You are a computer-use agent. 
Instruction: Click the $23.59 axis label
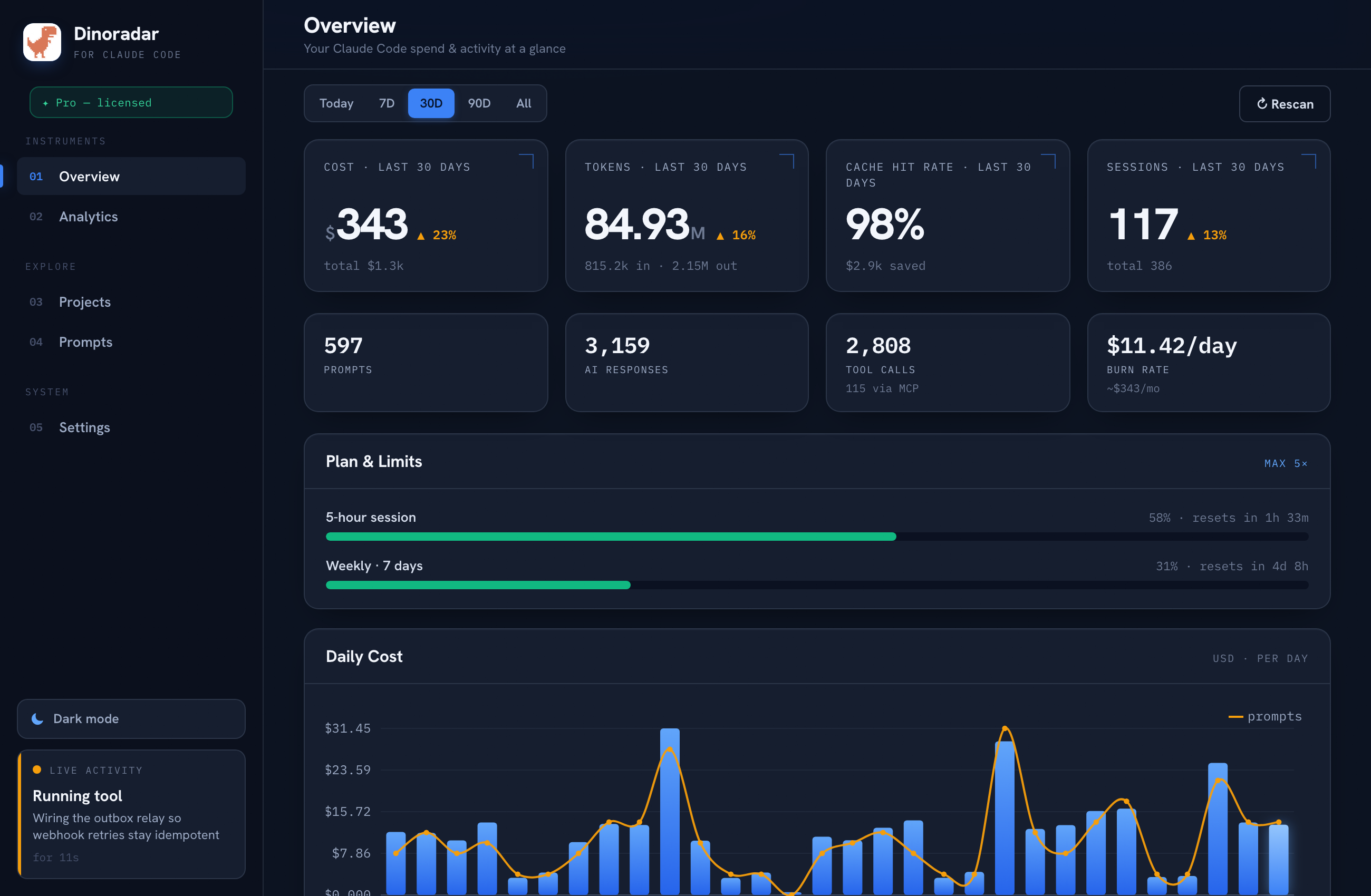tap(347, 770)
